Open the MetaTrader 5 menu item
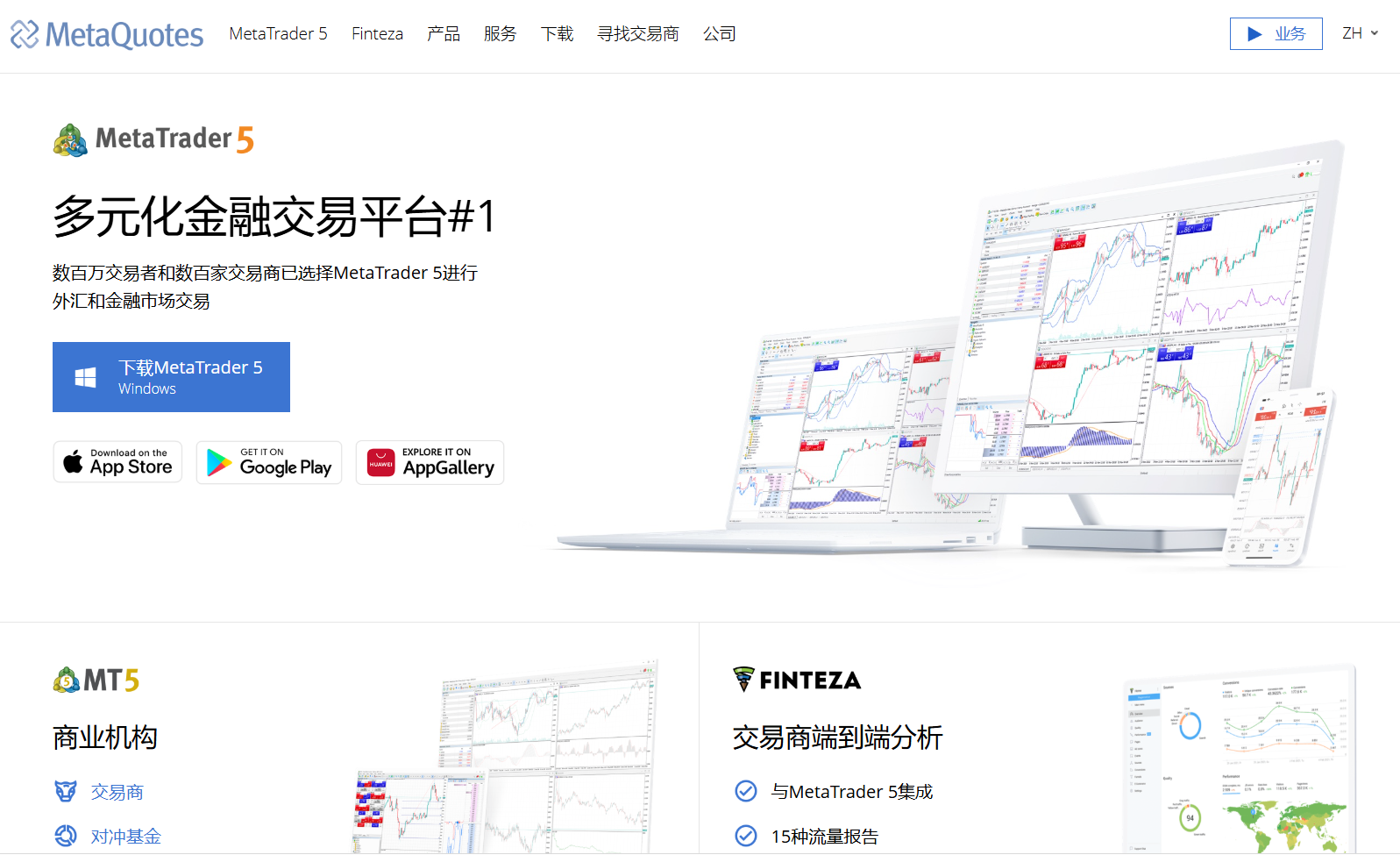Image resolution: width=1400 pixels, height=855 pixels. [x=278, y=33]
